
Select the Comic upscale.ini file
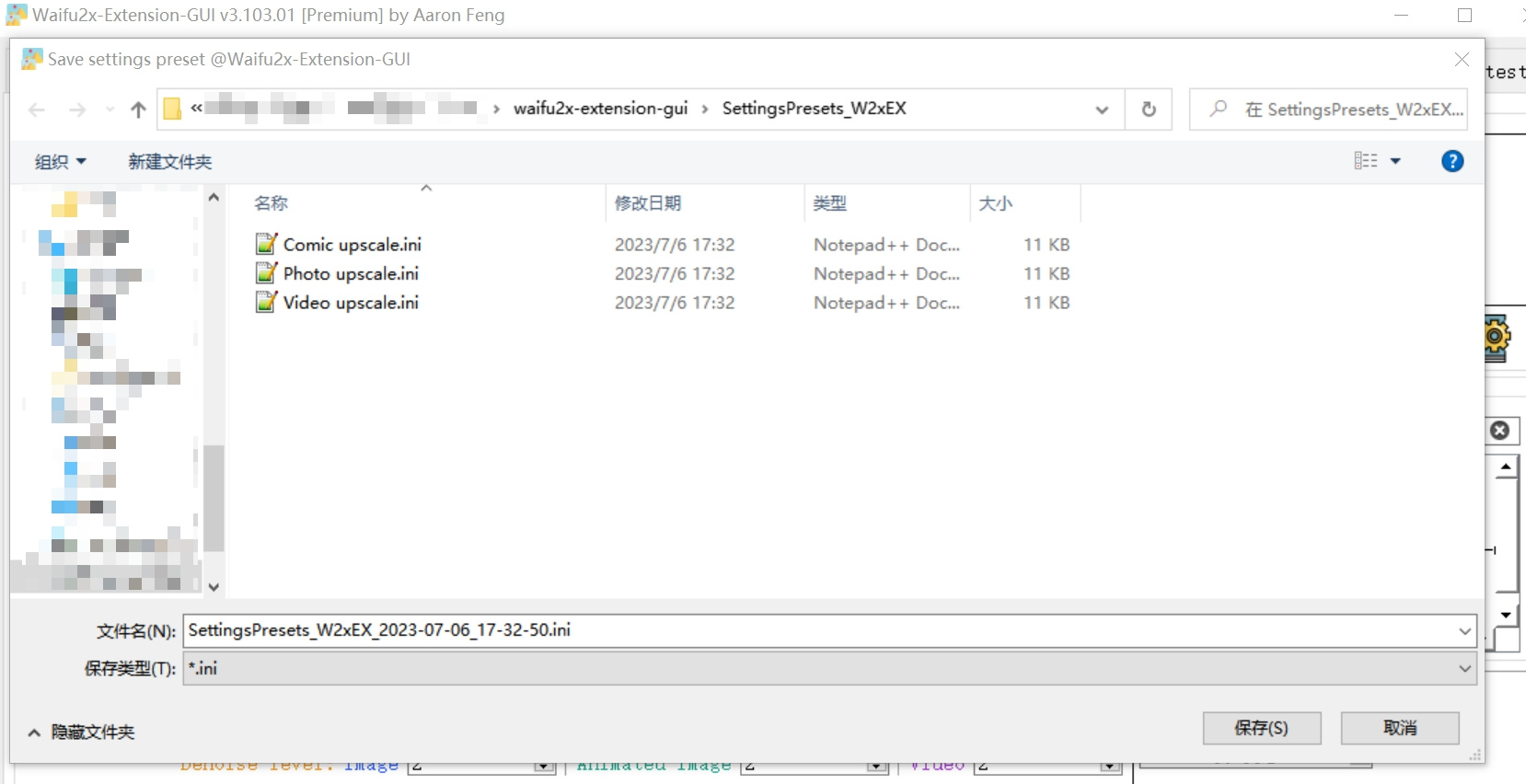point(352,245)
